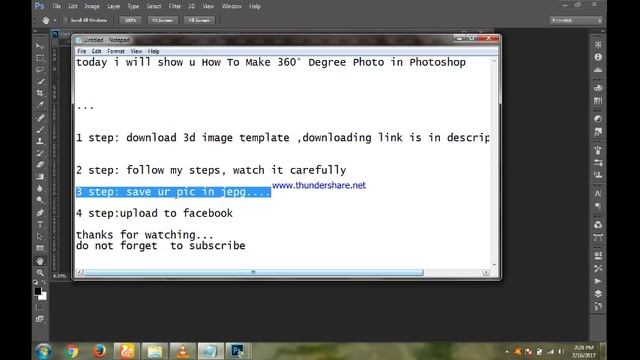Viewport: 640px width, 360px height.
Task: Open Google Chrome from the taskbar
Action: (71, 351)
